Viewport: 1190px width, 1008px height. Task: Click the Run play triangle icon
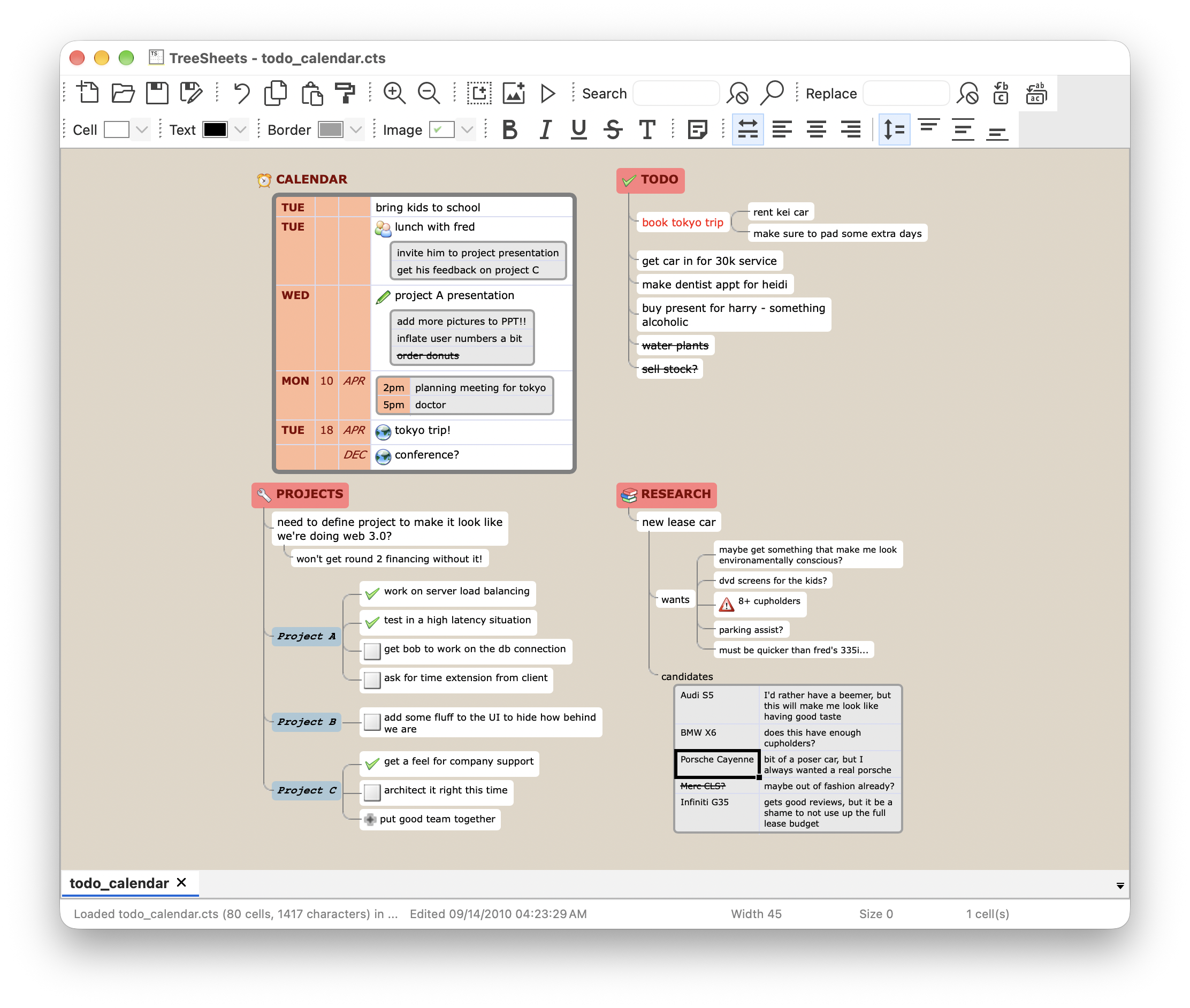click(547, 93)
